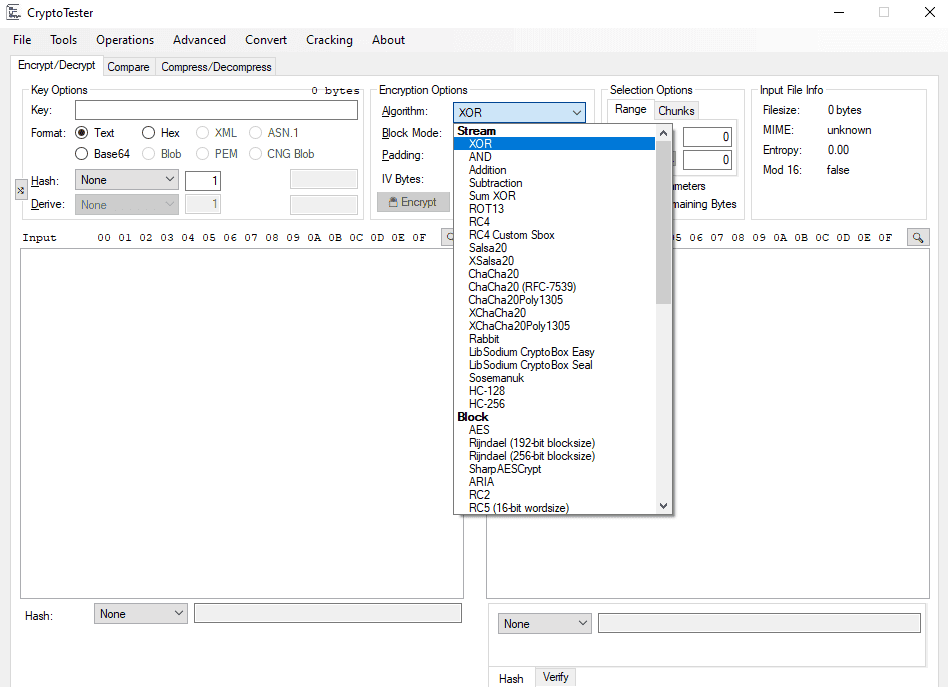The width and height of the screenshot is (948, 687).
Task: Switch to the Compress/Decompress tab
Action: pyautogui.click(x=216, y=67)
